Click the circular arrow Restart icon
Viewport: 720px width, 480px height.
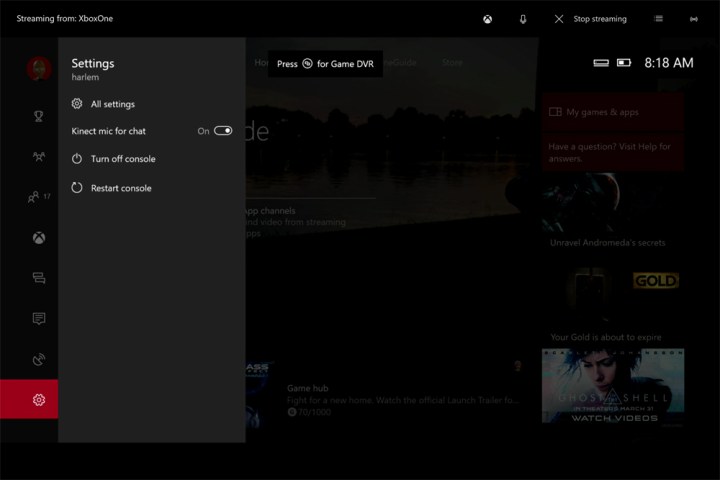click(77, 187)
